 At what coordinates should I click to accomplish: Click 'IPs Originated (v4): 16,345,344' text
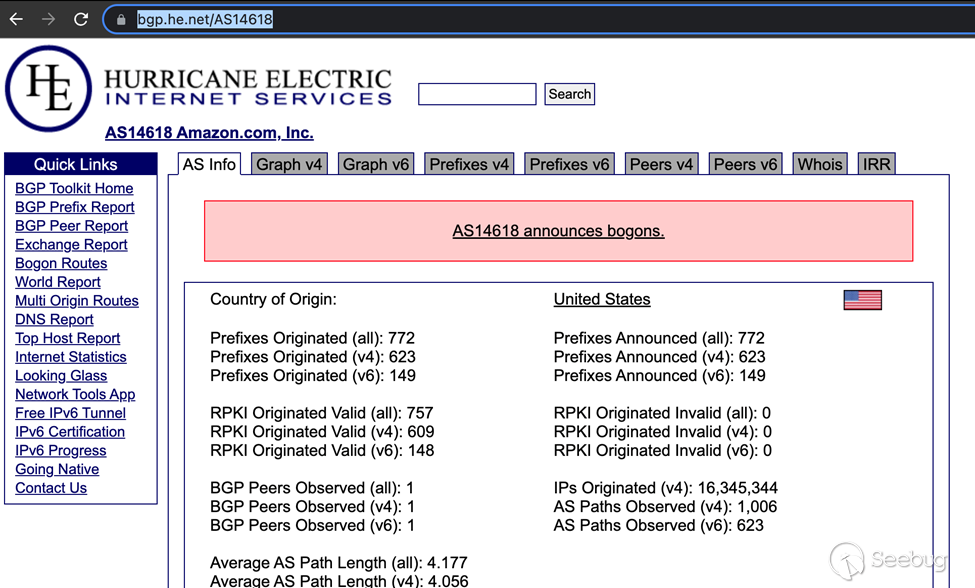click(x=666, y=488)
